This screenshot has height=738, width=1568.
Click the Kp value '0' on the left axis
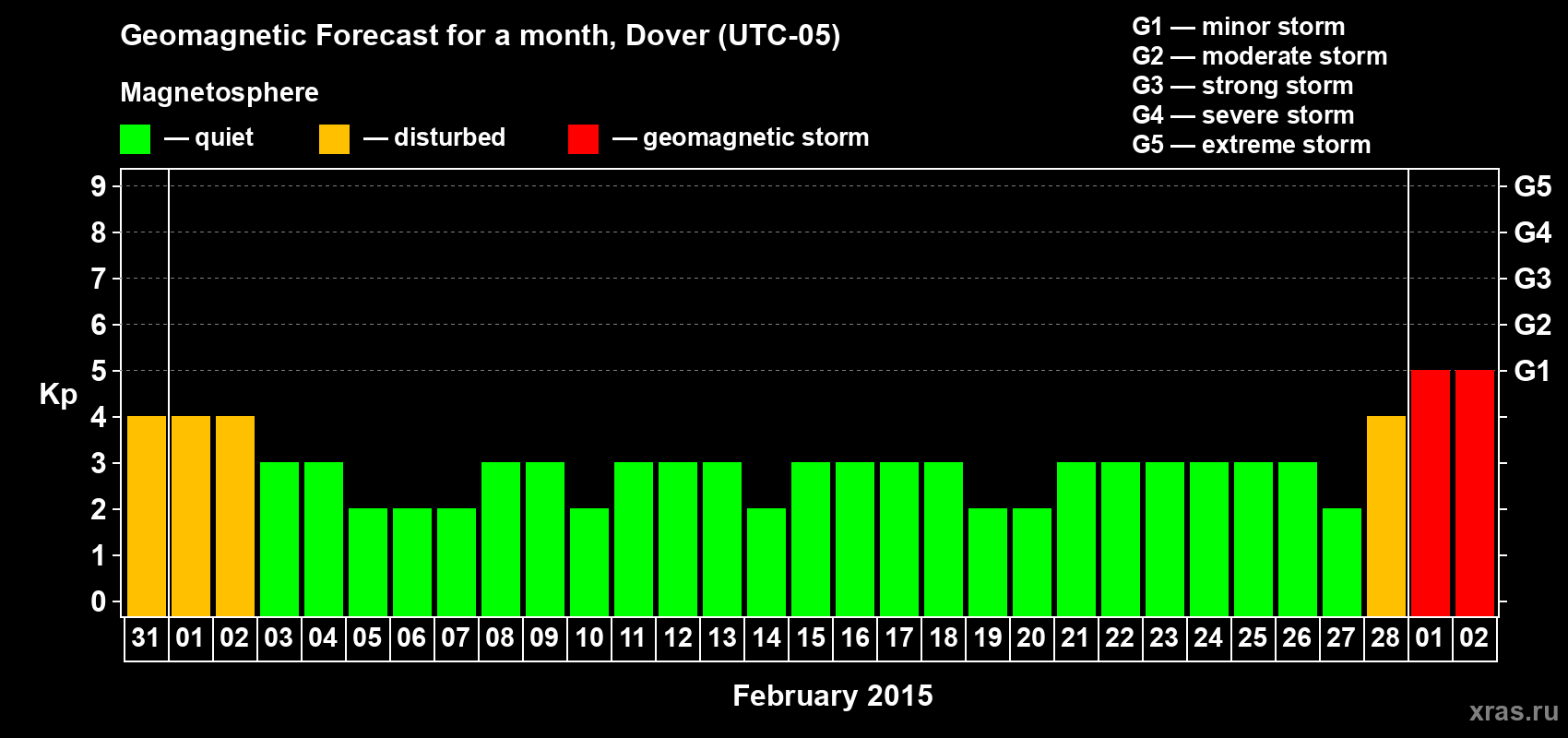tap(99, 601)
